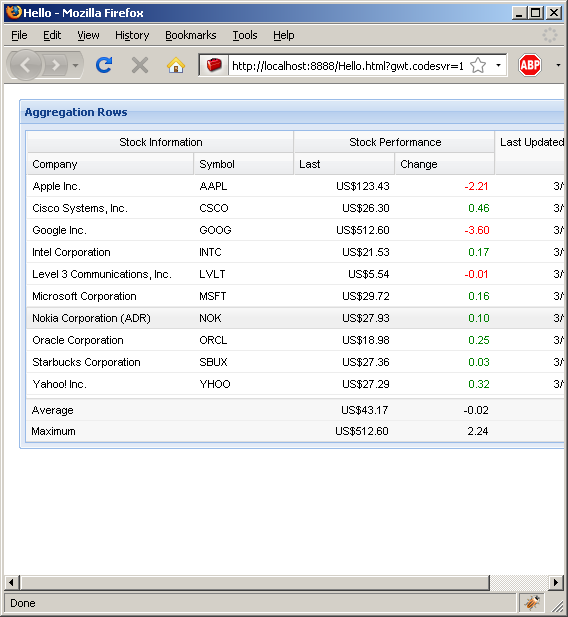The width and height of the screenshot is (568, 617).
Task: Go to the Home page icon
Action: (176, 65)
